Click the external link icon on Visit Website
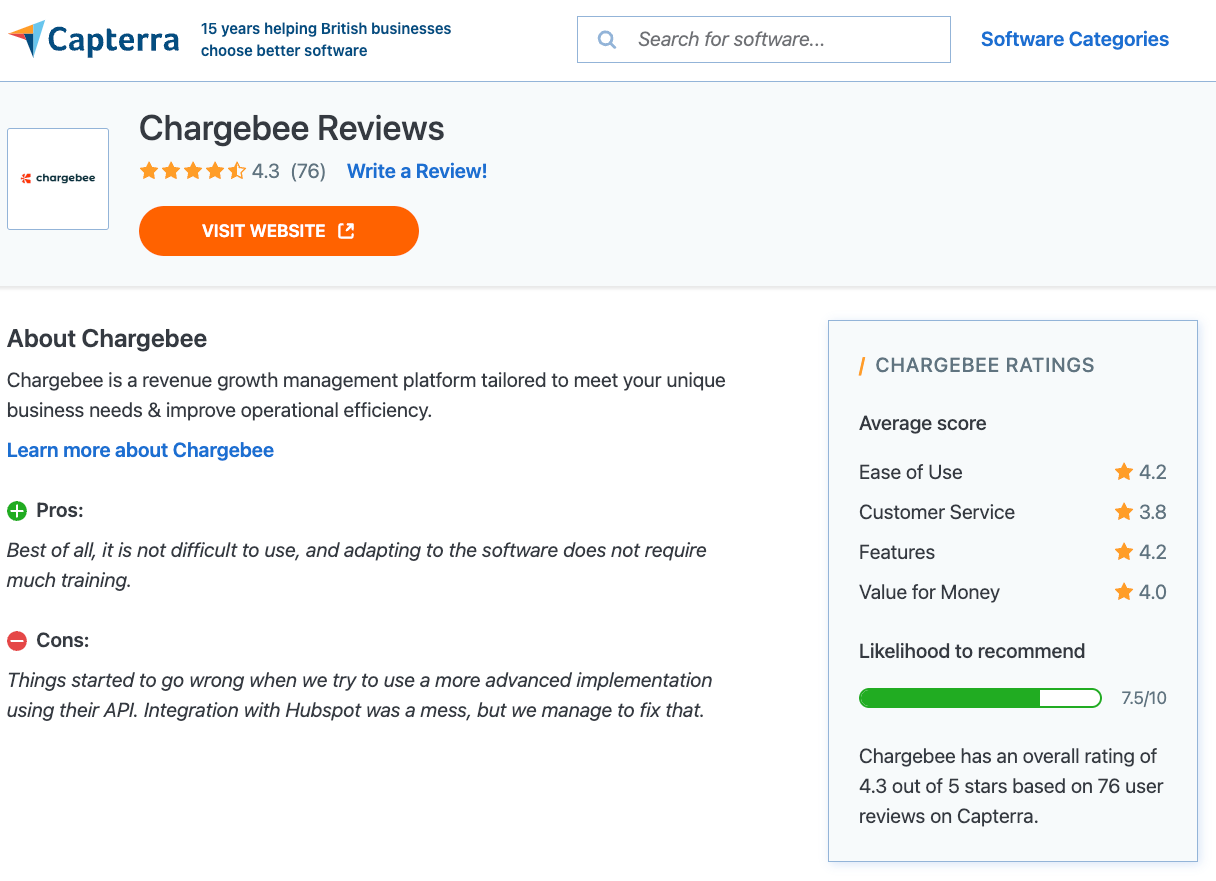 click(346, 230)
